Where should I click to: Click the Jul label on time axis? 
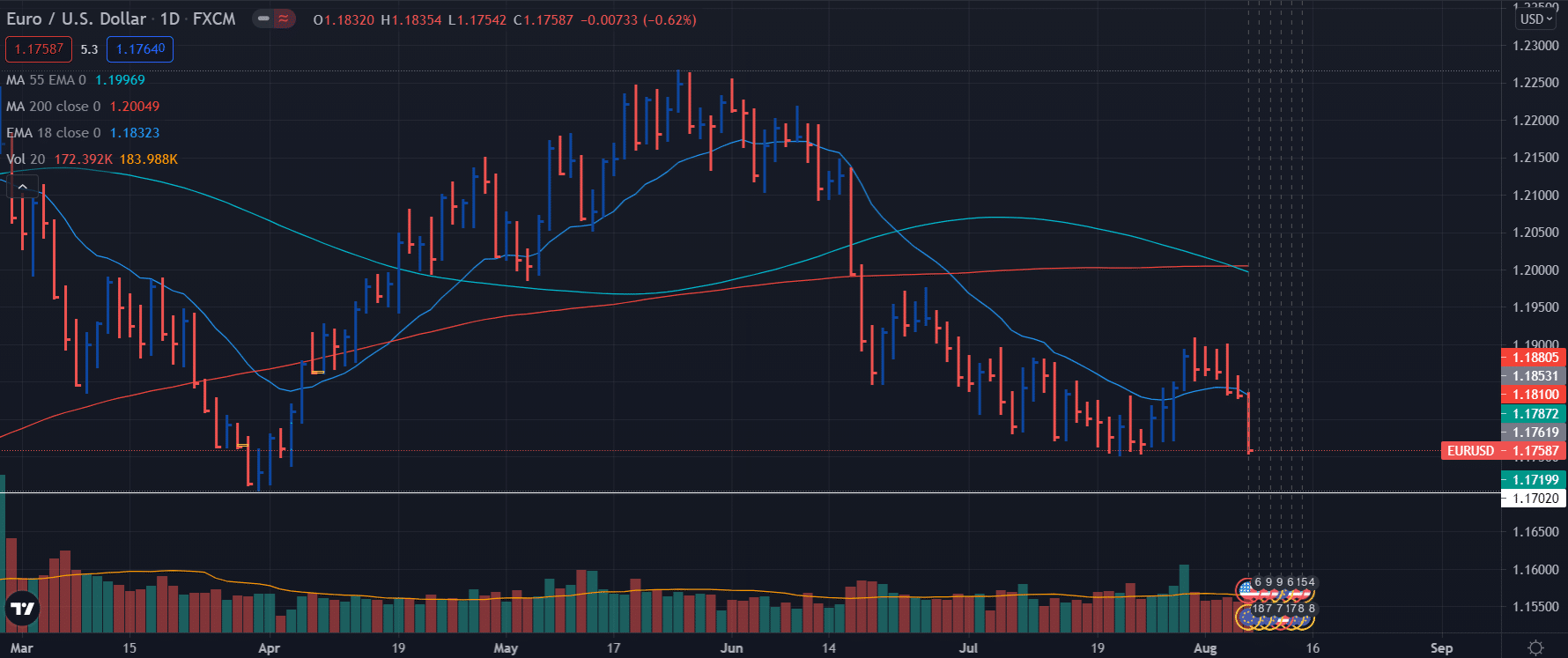click(x=968, y=648)
